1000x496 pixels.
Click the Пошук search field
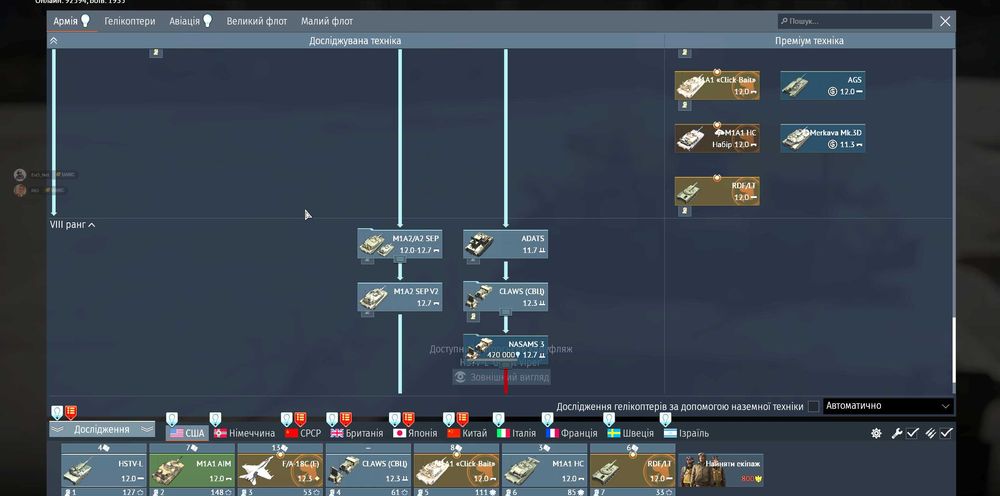855,22
